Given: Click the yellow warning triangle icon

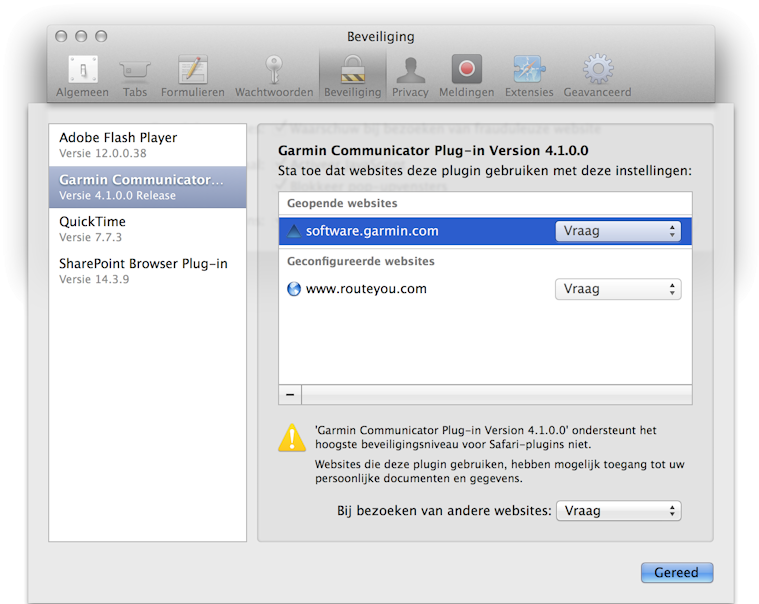Looking at the screenshot, I should point(292,438).
